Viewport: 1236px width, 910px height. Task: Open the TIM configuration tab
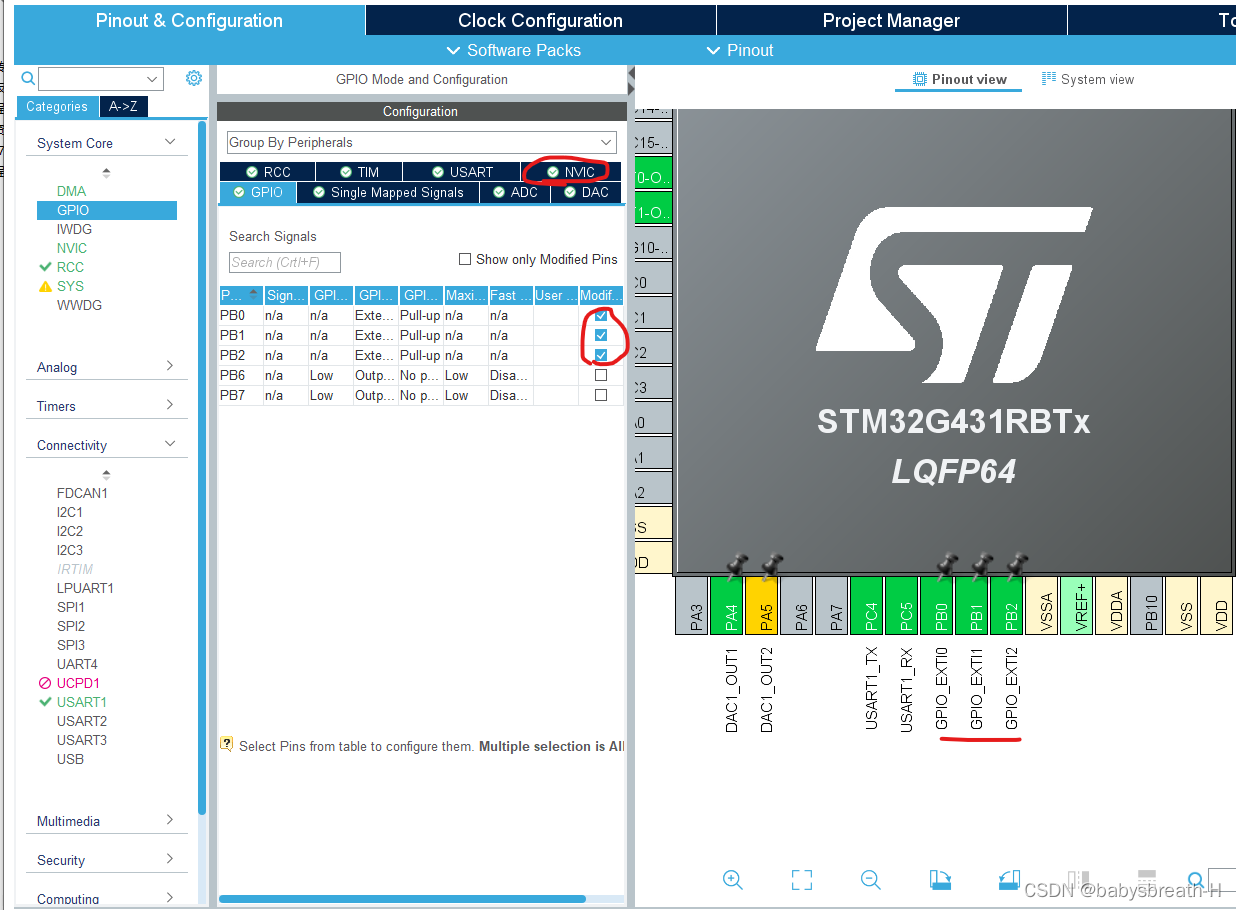point(360,172)
